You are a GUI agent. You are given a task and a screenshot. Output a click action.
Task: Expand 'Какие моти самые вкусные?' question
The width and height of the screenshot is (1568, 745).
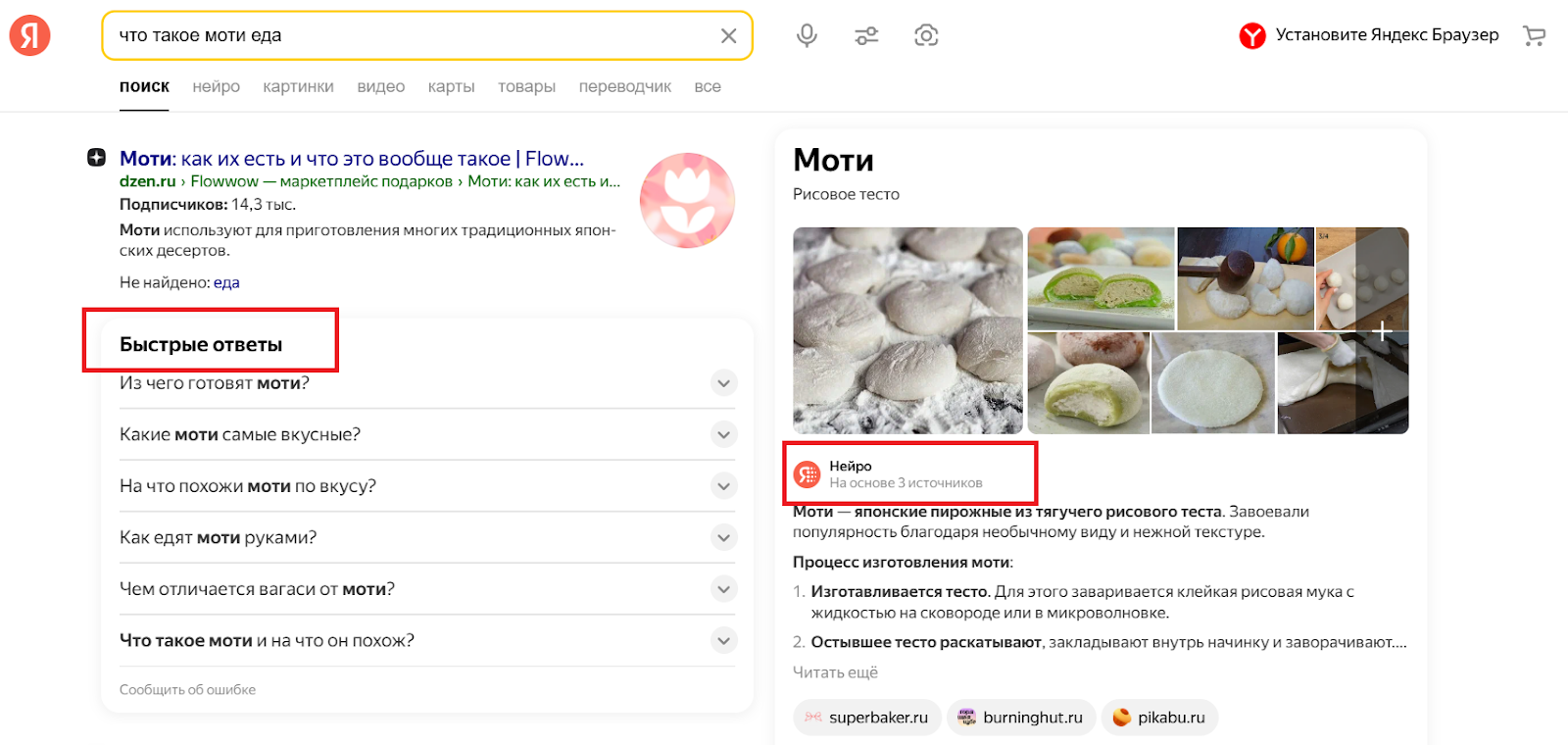coord(723,434)
